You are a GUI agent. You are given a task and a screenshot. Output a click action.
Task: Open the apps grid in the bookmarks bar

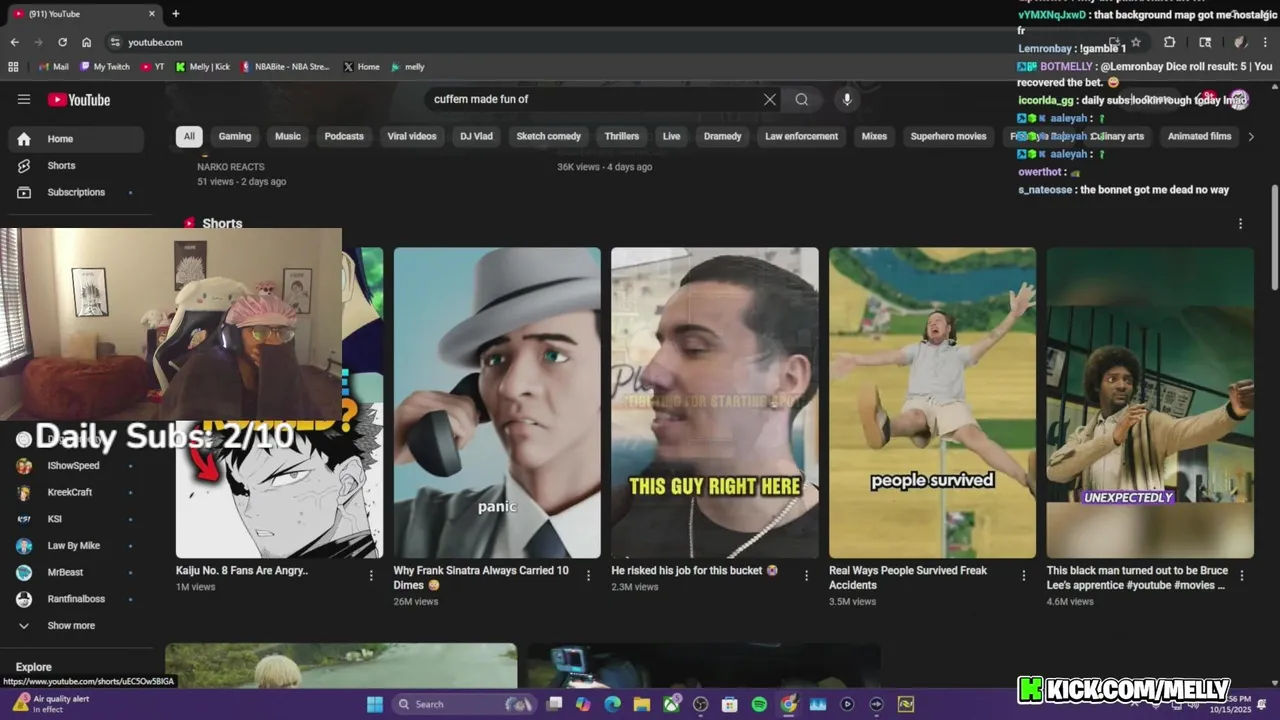coord(13,67)
